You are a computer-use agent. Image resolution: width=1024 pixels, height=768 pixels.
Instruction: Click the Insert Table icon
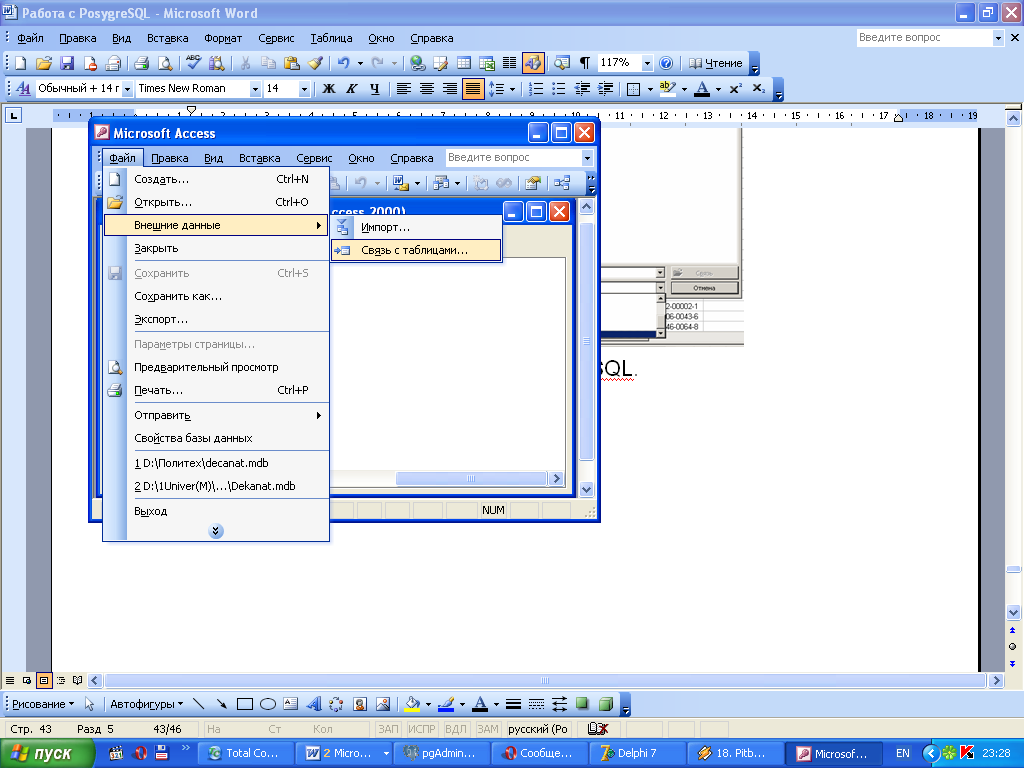point(464,63)
